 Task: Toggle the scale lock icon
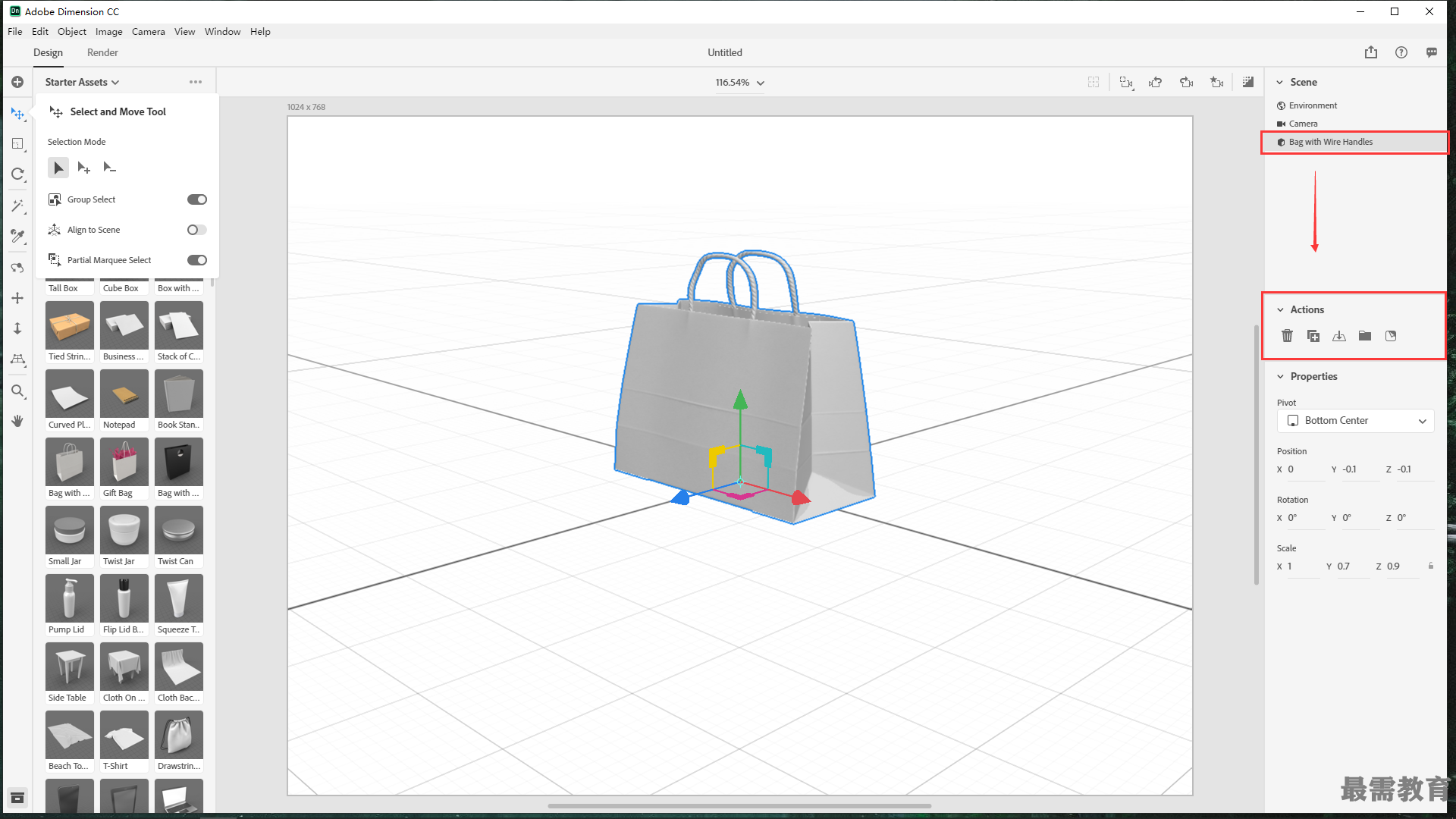click(1431, 566)
